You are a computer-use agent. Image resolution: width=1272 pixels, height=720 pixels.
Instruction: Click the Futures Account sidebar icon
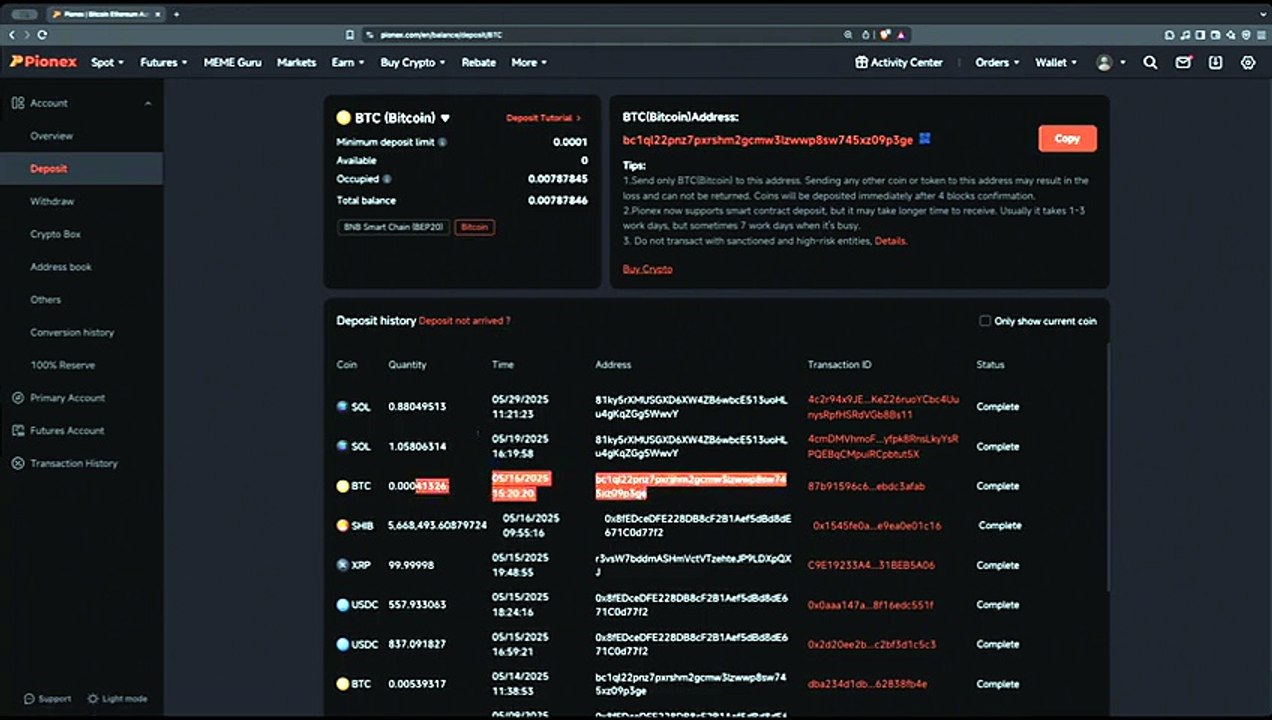[17, 430]
